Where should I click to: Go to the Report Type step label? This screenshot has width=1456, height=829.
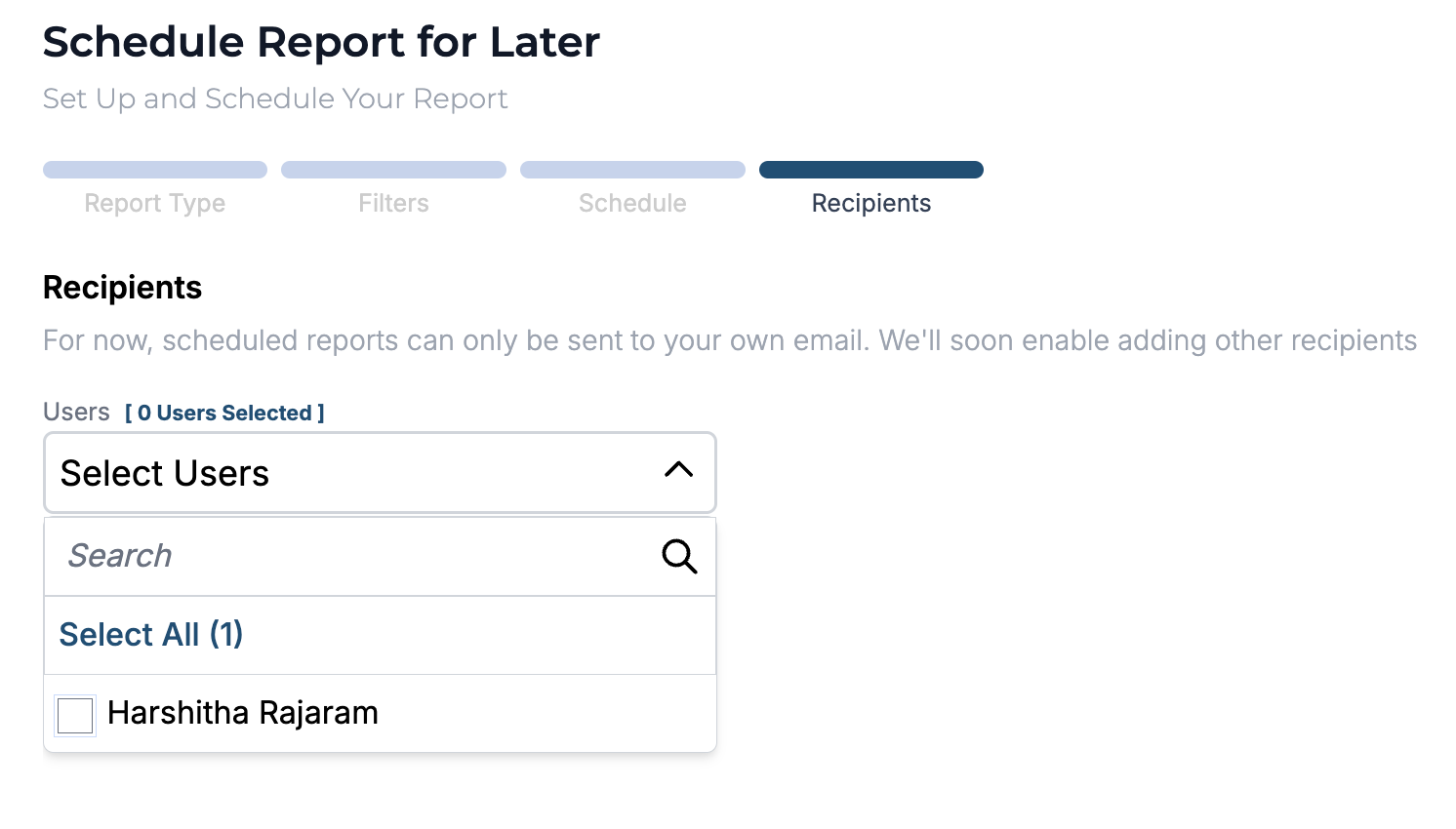click(154, 203)
